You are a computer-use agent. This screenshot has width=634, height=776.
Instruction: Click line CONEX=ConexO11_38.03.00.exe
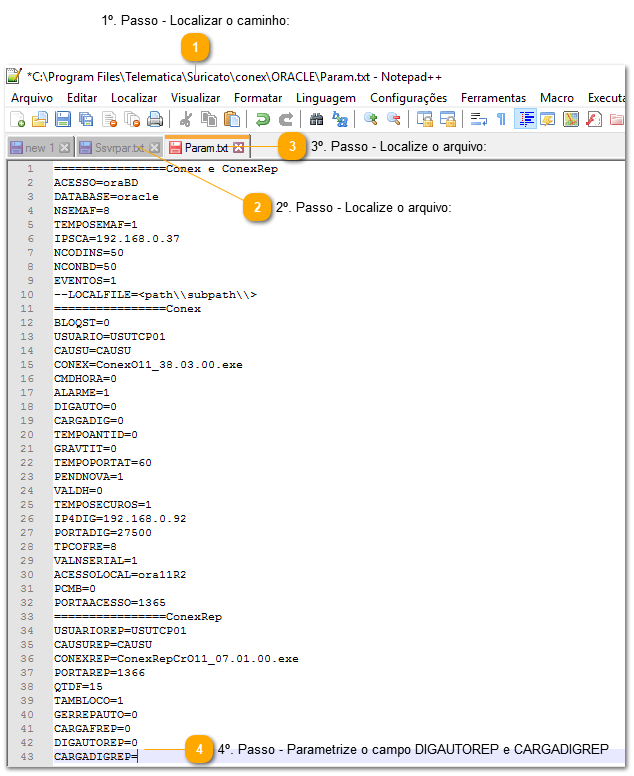coord(148,365)
